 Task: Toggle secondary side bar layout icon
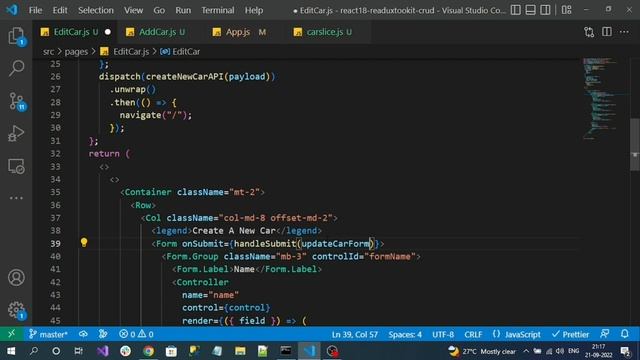click(x=545, y=10)
